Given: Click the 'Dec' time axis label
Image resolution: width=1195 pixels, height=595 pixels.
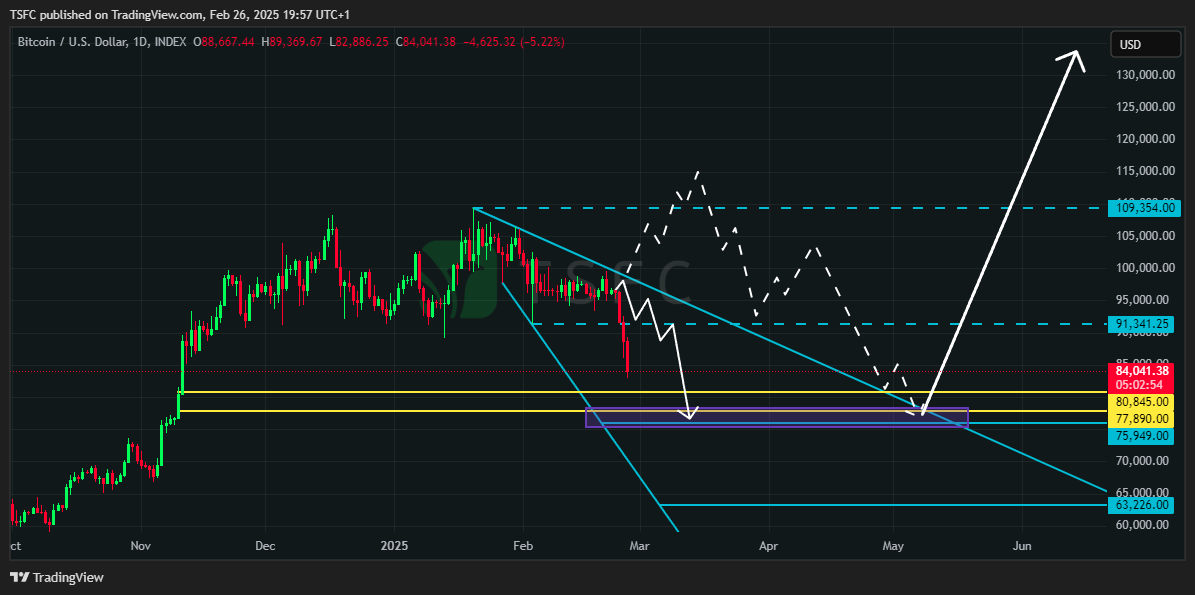Looking at the screenshot, I should pyautogui.click(x=265, y=546).
